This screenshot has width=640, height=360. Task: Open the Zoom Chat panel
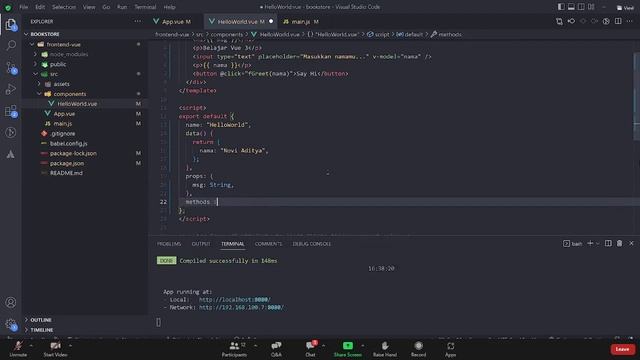point(311,349)
